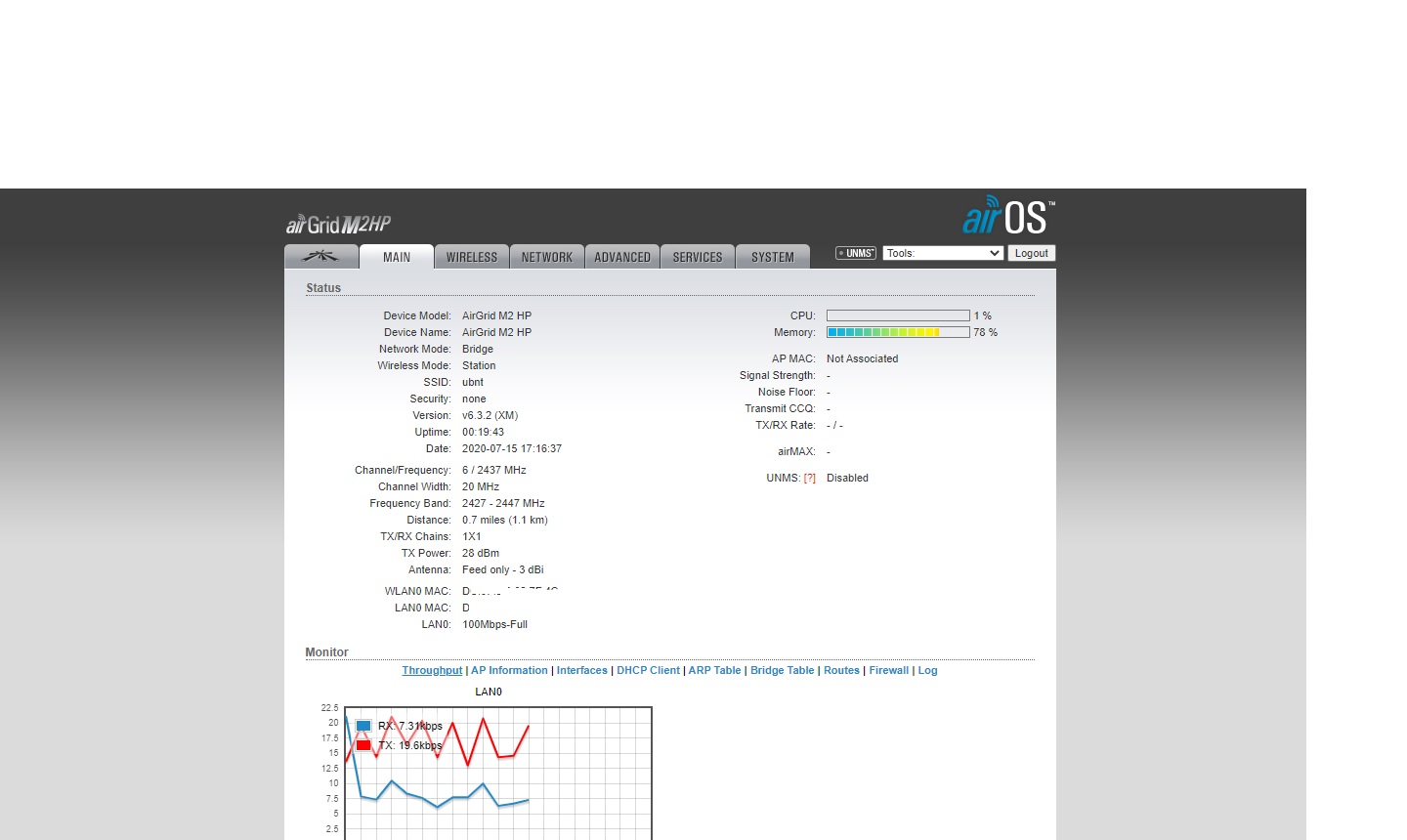This screenshot has height=840, width=1407.
Task: Open the UNMS help [?] link
Action: click(809, 478)
